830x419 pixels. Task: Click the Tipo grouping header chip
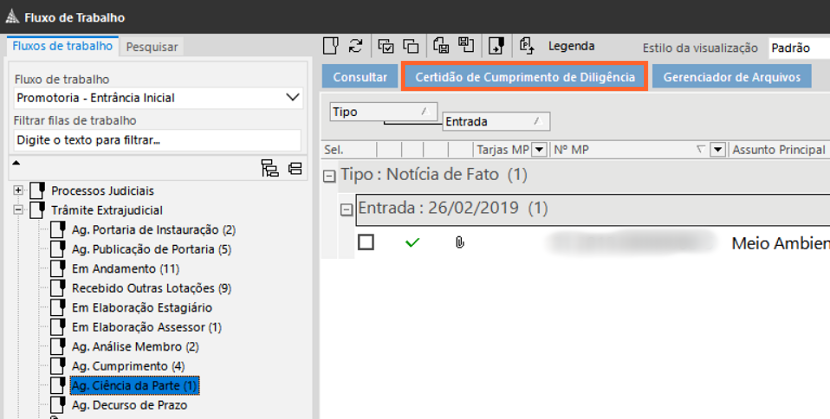pyautogui.click(x=384, y=112)
